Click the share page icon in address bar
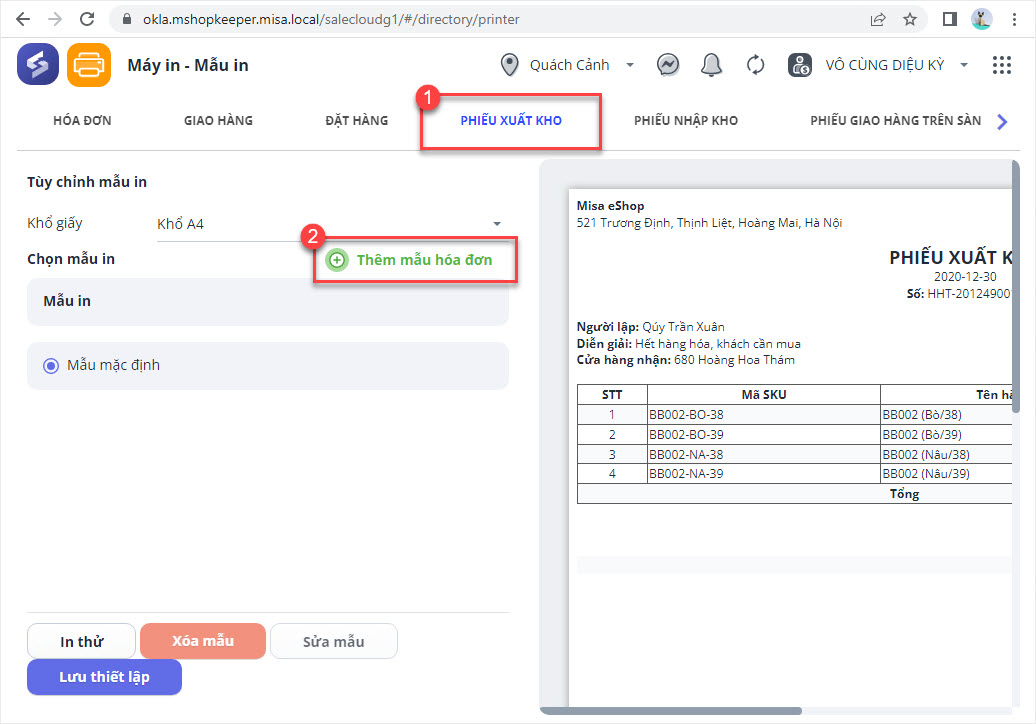Viewport: 1036px width, 724px height. [x=878, y=19]
